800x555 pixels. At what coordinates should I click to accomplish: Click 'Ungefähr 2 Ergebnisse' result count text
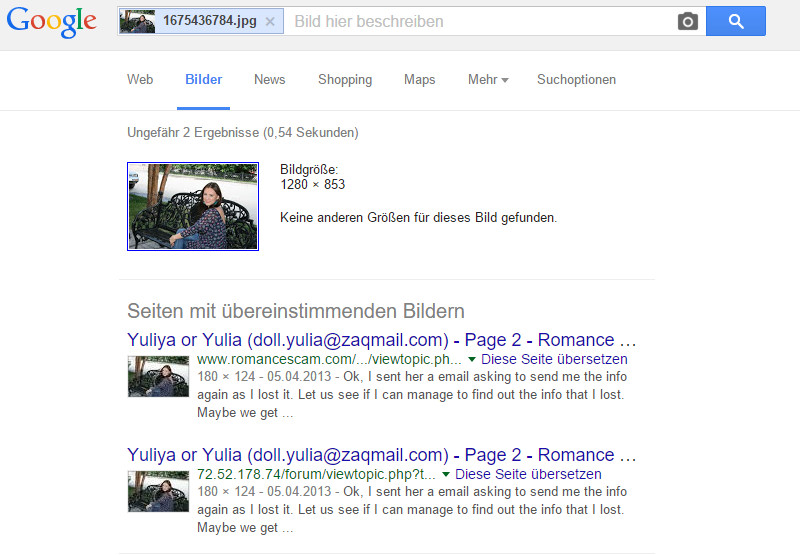tap(243, 133)
